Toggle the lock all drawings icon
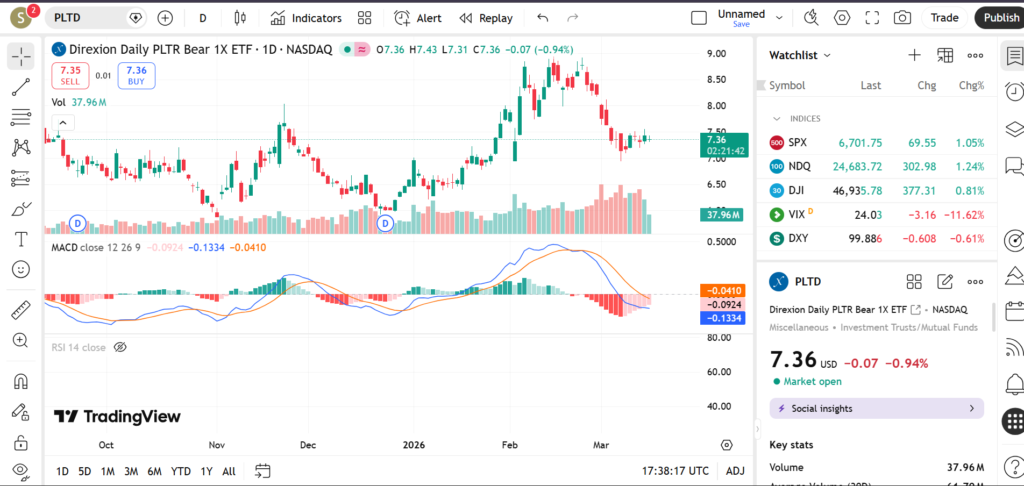This screenshot has height=486, width=1024. 20,443
